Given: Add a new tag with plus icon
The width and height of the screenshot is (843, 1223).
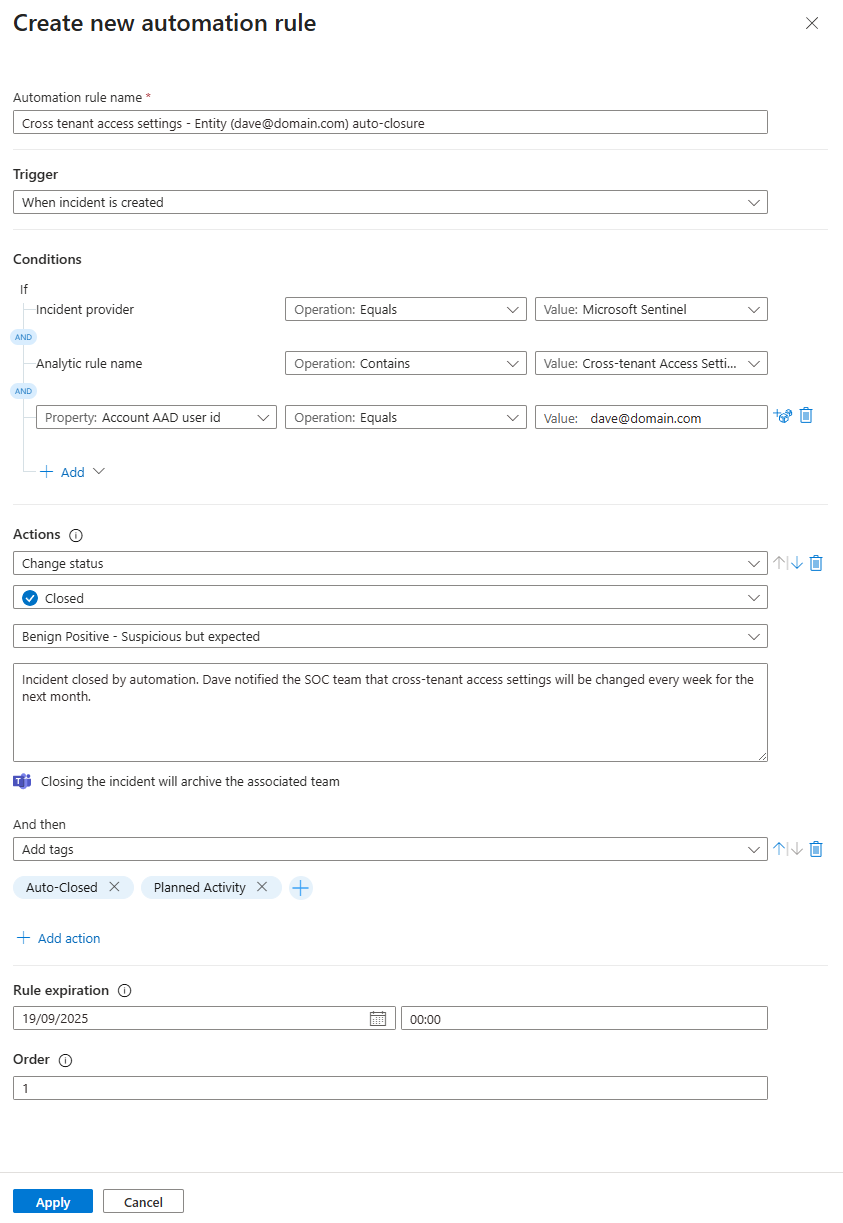Looking at the screenshot, I should pos(301,888).
